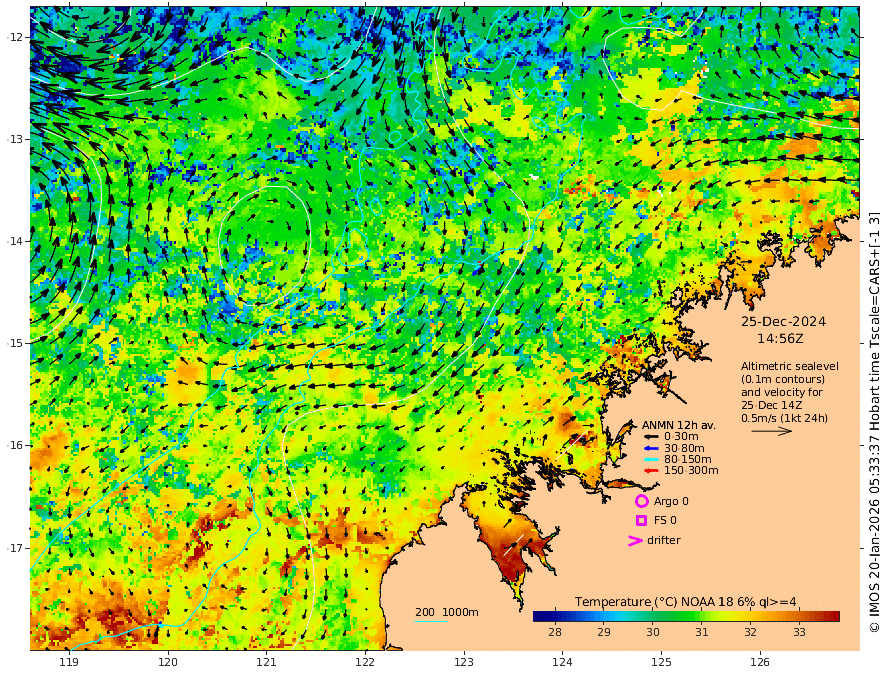880x680 pixels.
Task: Click the '0-30m' depth label
Action: pos(681,437)
